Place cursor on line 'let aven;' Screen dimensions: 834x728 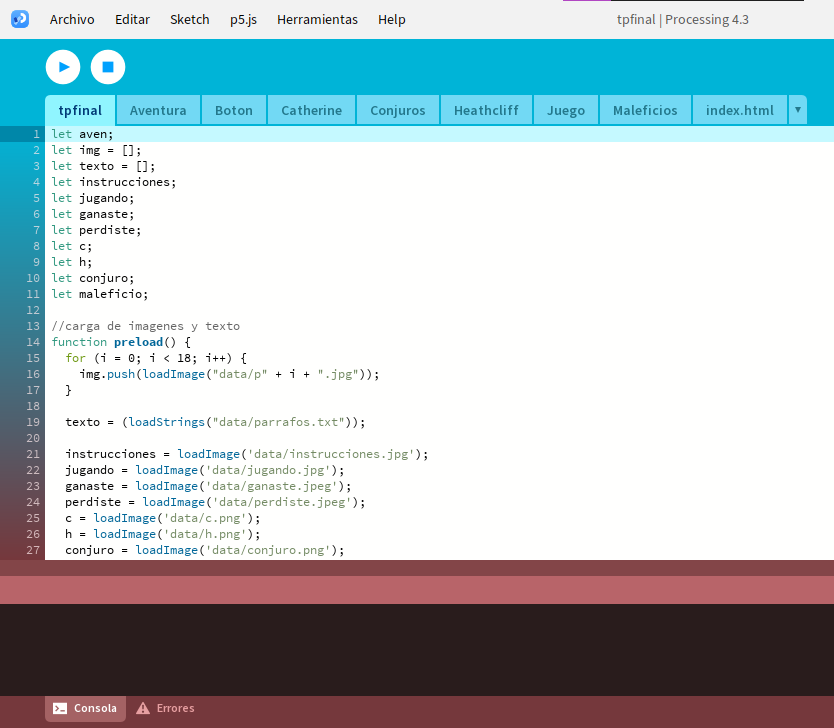[x=82, y=134]
